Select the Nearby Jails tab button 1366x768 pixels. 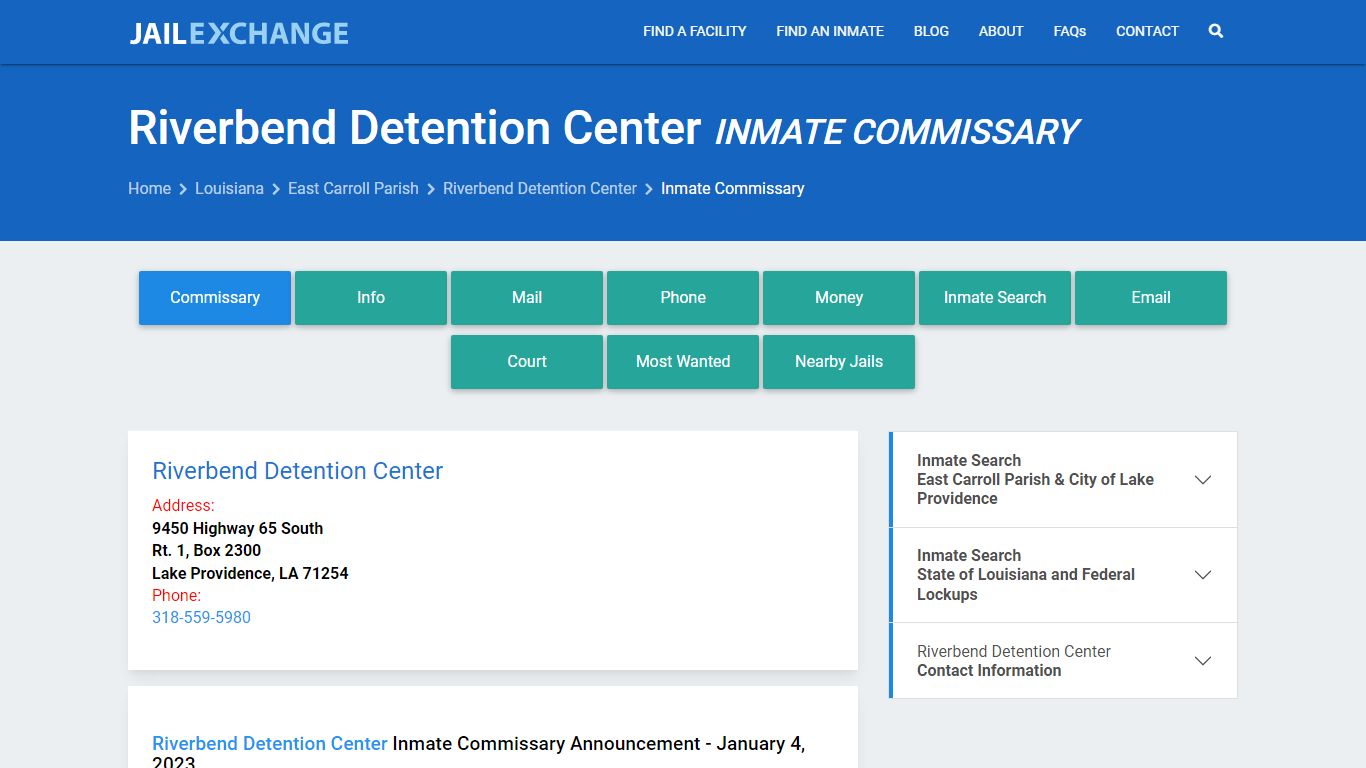pos(839,362)
